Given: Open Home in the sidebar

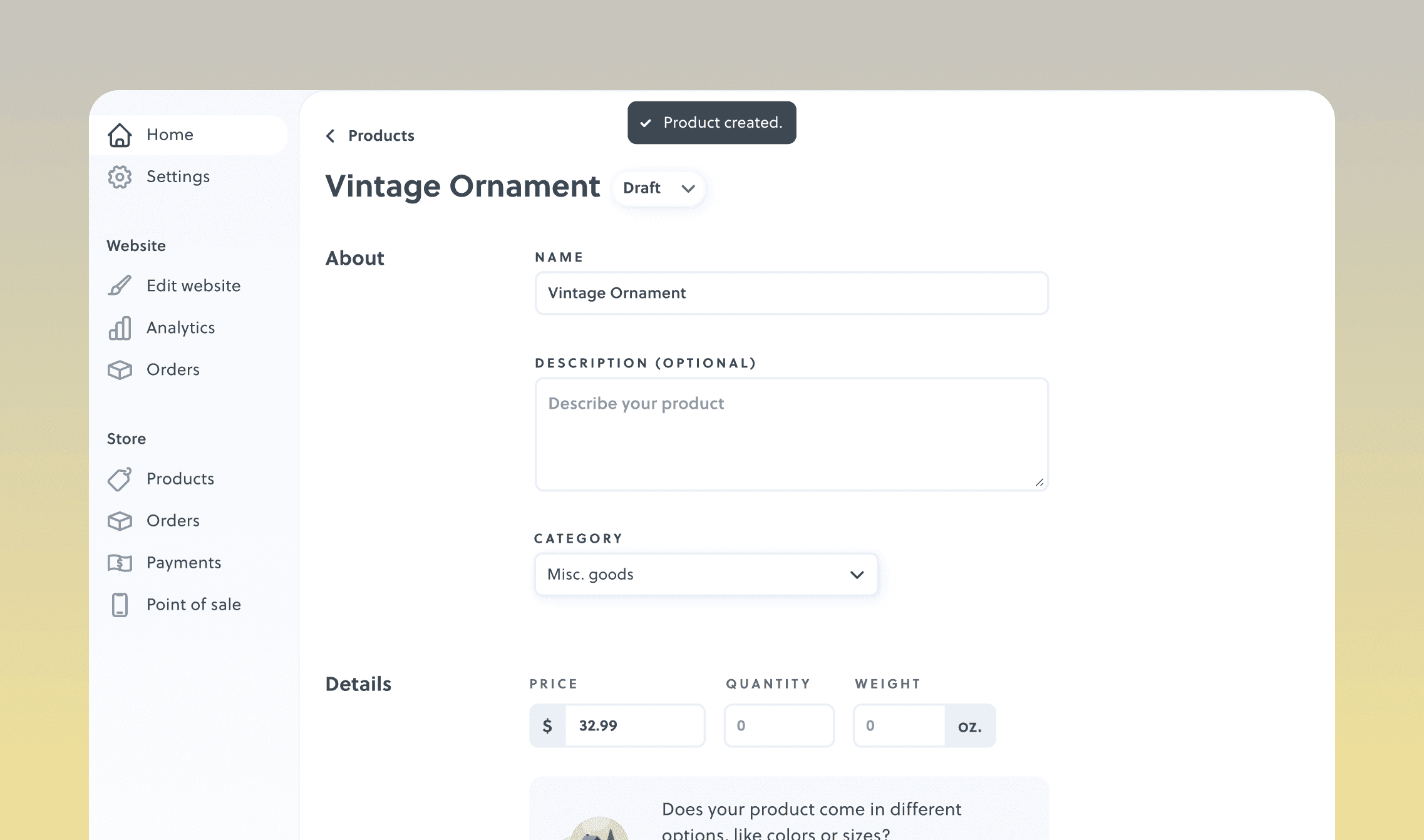Looking at the screenshot, I should pos(188,135).
